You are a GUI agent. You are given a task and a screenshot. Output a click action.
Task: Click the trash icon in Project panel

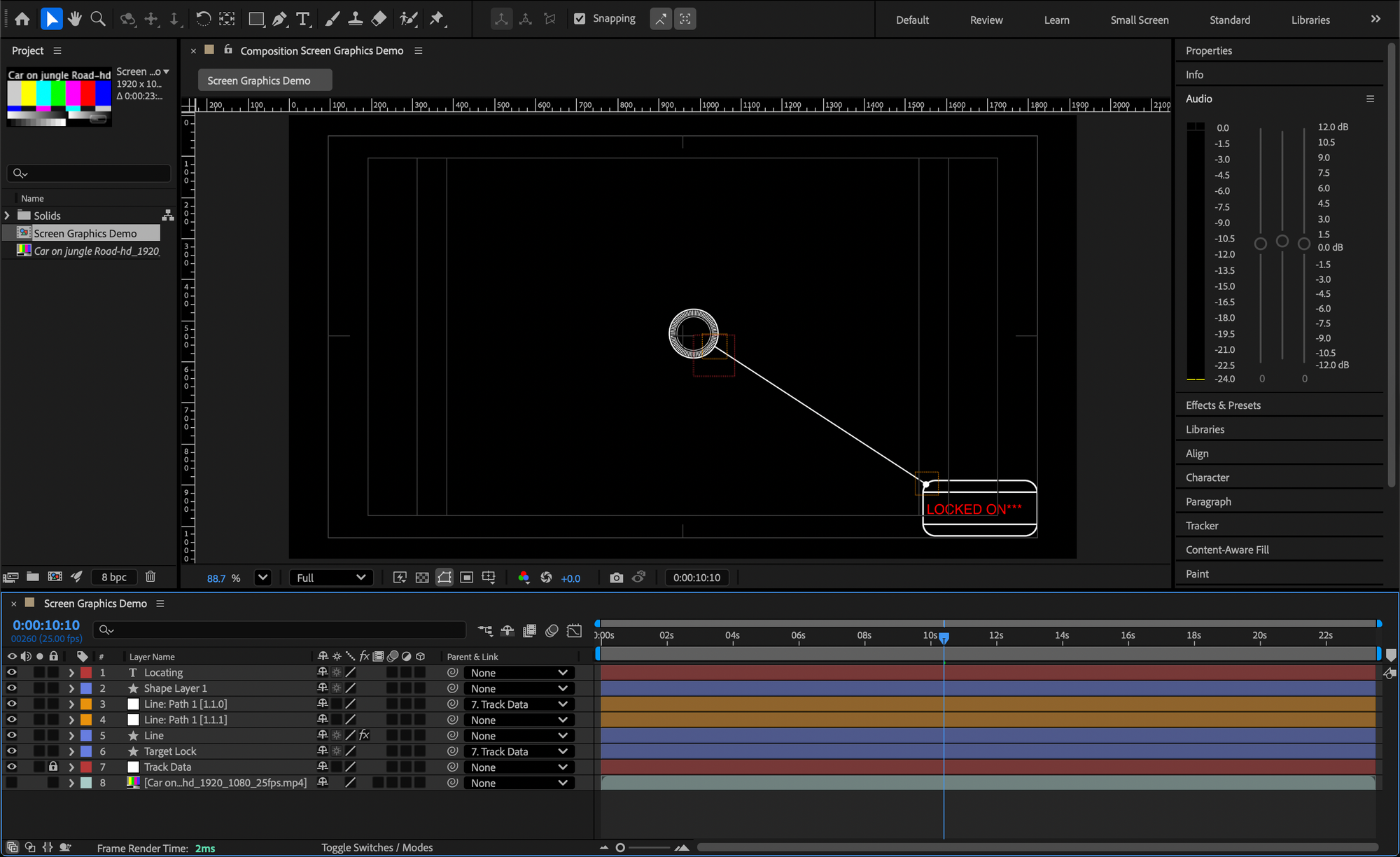(150, 577)
